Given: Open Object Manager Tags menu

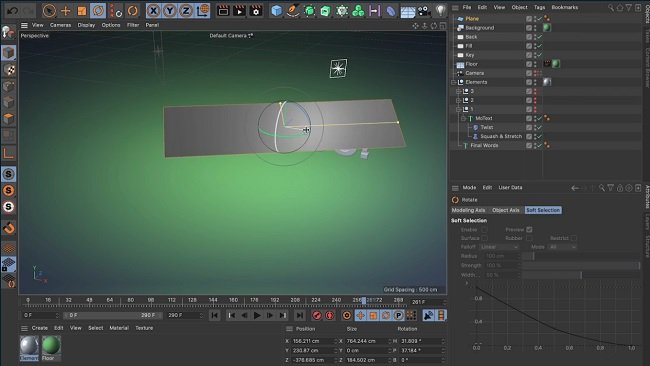Looking at the screenshot, I should point(539,7).
